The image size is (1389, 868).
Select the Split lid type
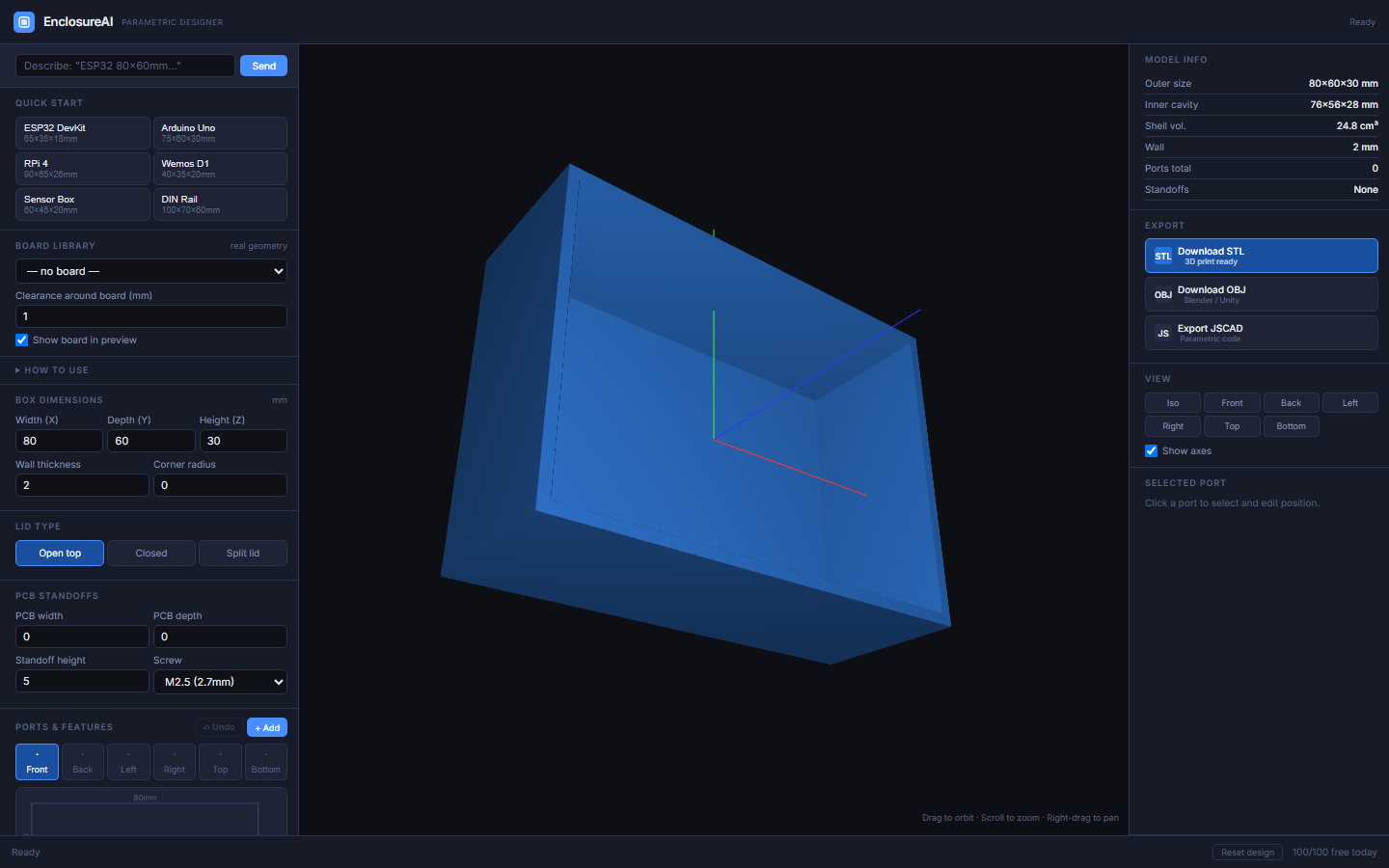[x=243, y=553]
